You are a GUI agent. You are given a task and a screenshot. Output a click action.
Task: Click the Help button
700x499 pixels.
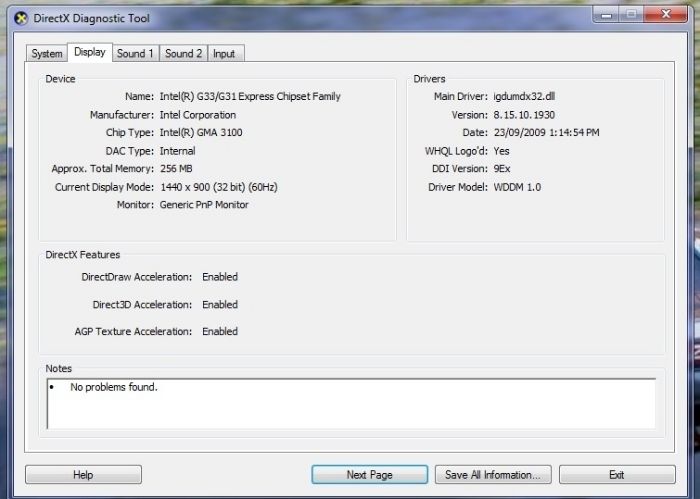[x=83, y=474]
